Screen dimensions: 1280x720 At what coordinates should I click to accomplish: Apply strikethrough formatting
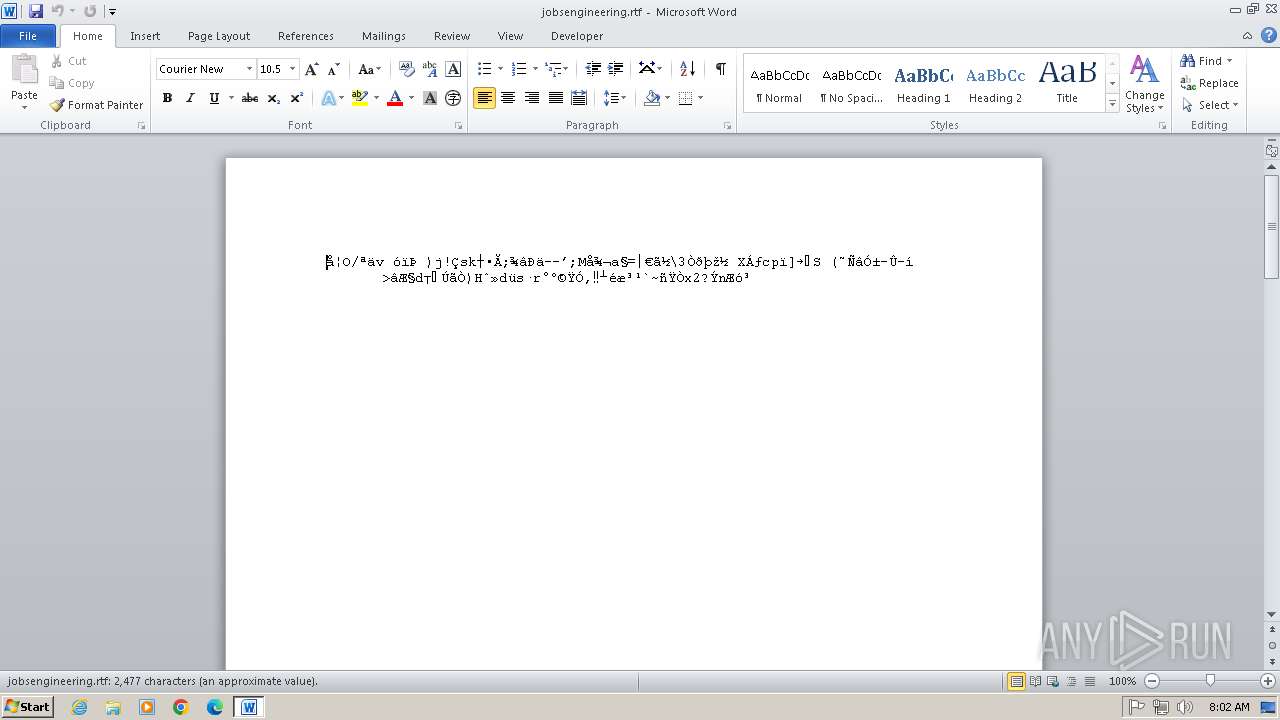click(250, 98)
